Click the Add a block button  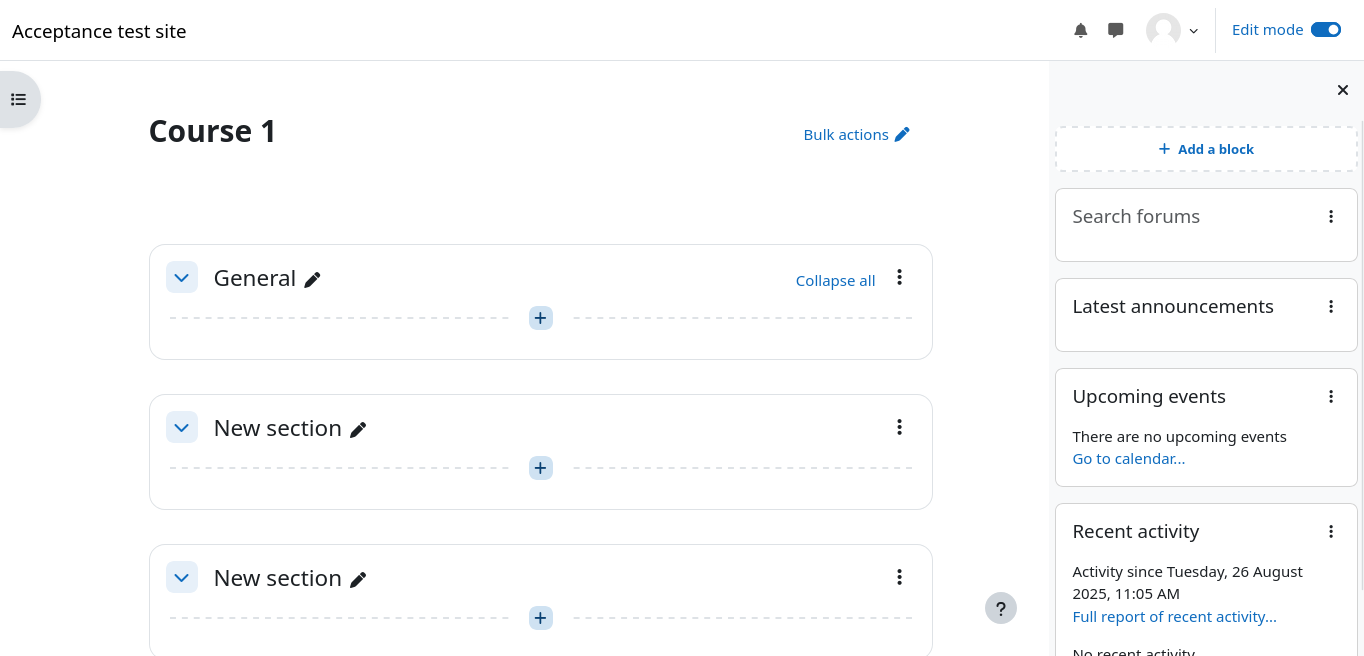(1206, 149)
